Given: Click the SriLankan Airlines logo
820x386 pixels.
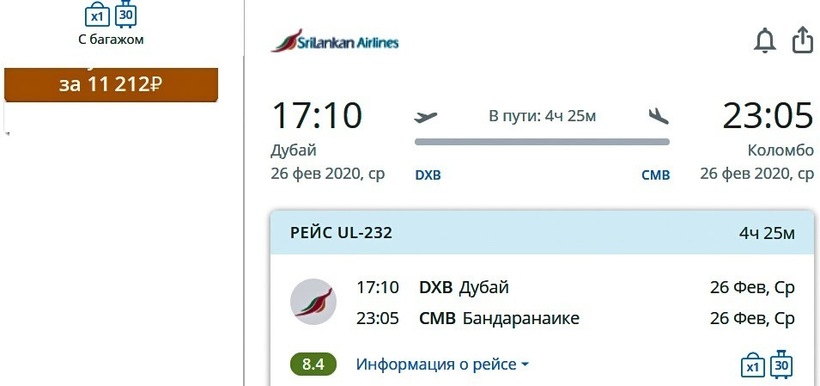Looking at the screenshot, I should 335,41.
